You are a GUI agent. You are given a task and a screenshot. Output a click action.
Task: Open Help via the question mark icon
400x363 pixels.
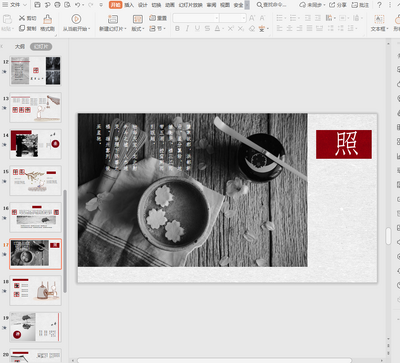pyautogui.click(x=379, y=5)
